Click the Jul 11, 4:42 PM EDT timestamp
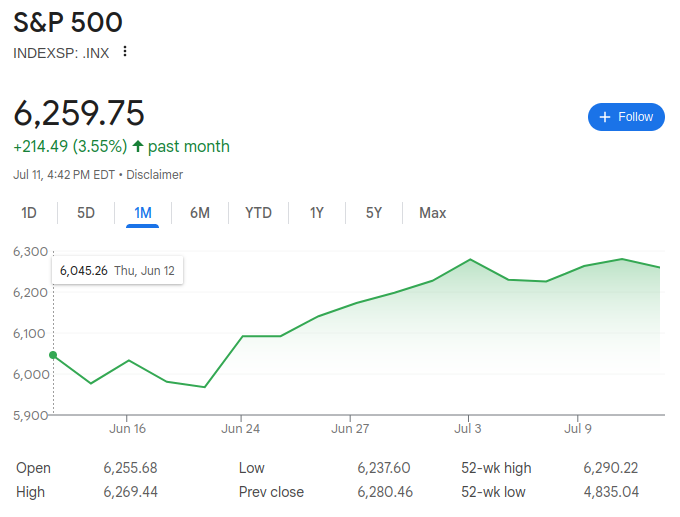 [64, 175]
